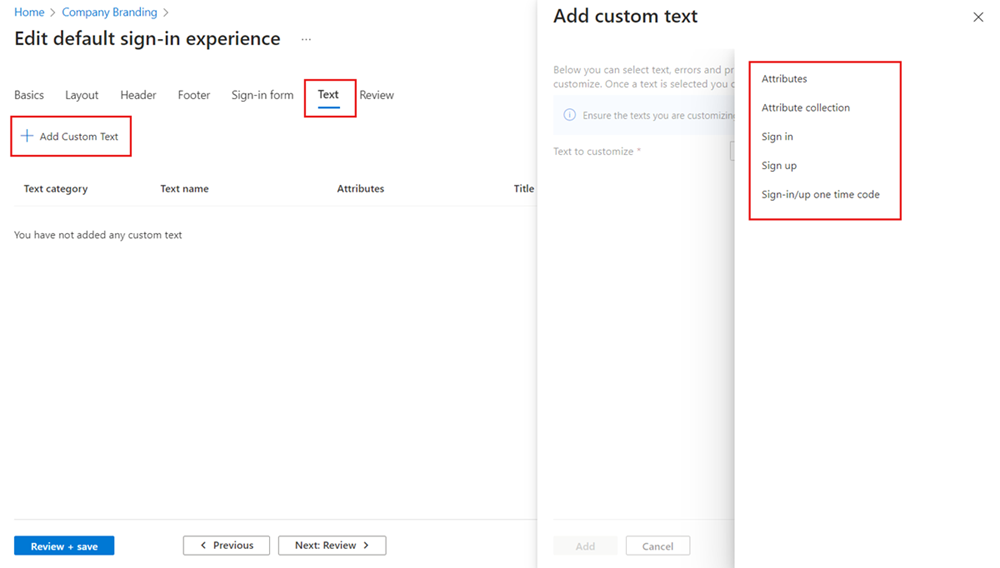Open the Company Branding breadcrumb link
Viewport: 1000px width, 568px height.
[109, 12]
